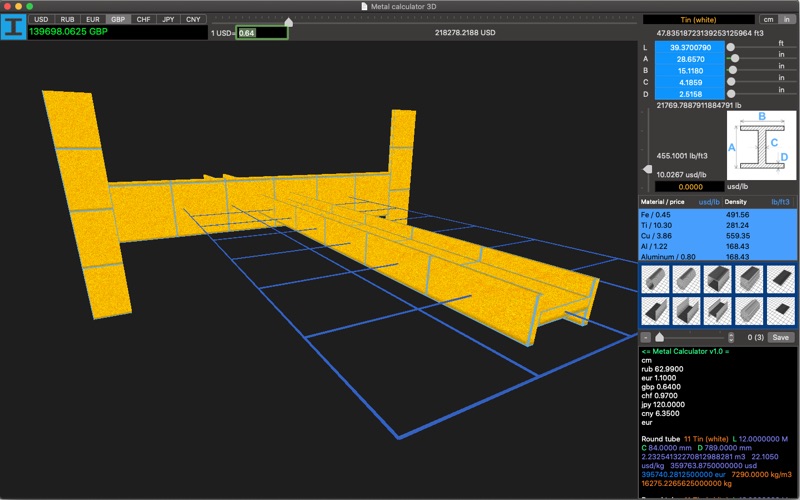Screen dimensions: 800x500
Task: Click the Material / price column header
Action: click(662, 202)
